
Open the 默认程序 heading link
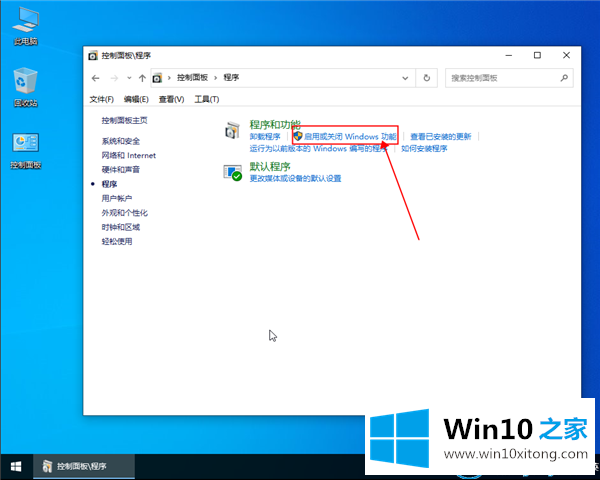(270, 167)
